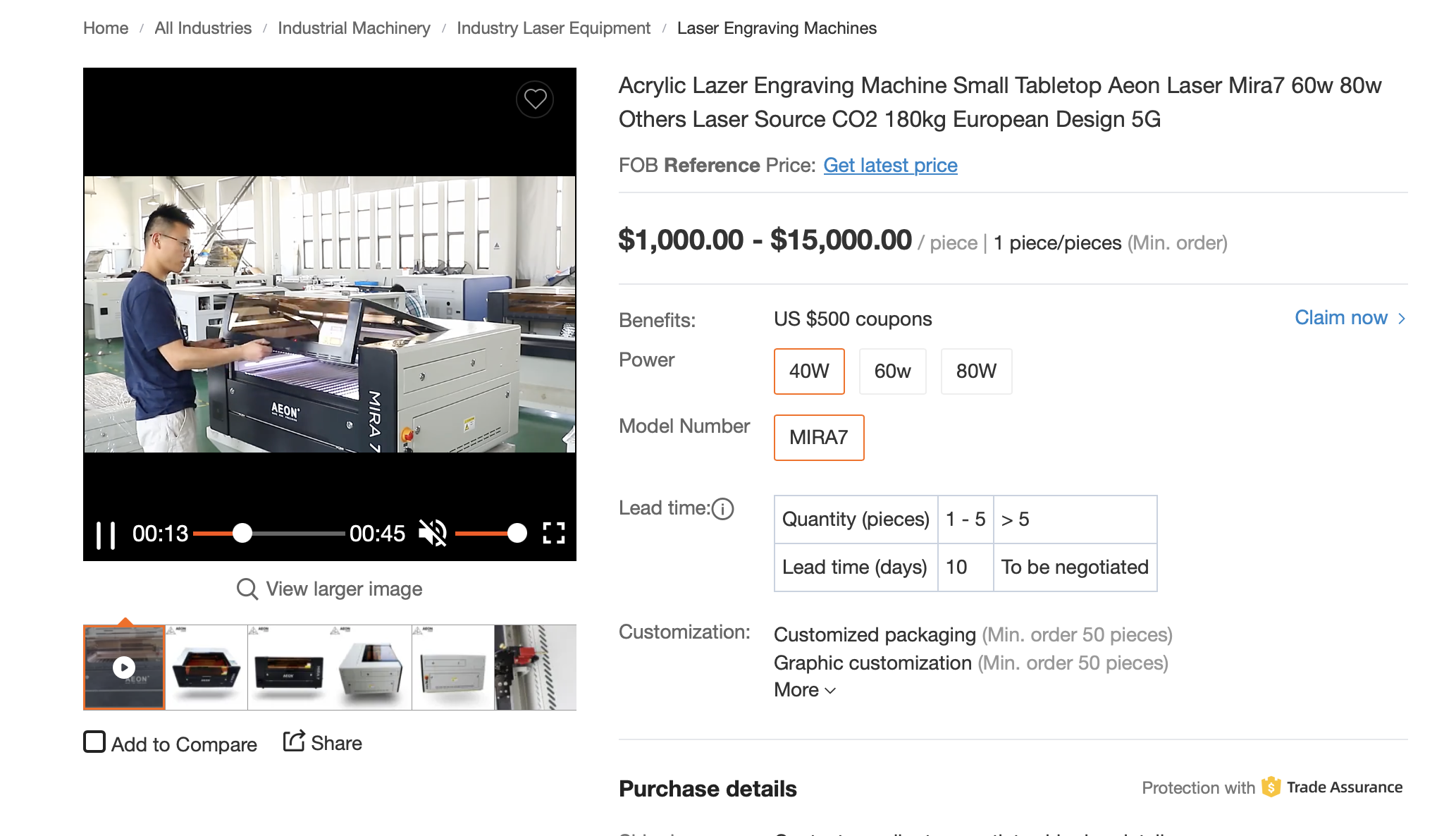Click the Trade Assurance text
The height and width of the screenshot is (836, 1456).
click(1345, 787)
